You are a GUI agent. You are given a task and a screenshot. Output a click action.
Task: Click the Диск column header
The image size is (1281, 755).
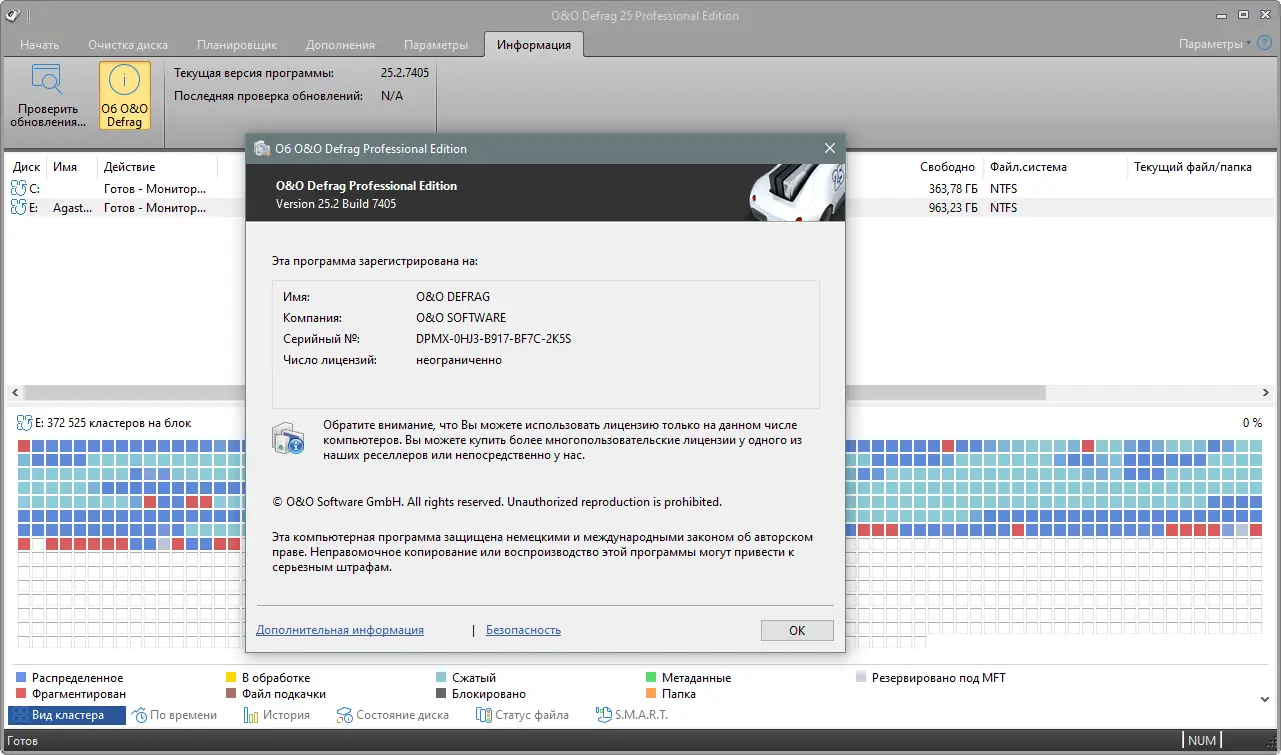[x=27, y=167]
